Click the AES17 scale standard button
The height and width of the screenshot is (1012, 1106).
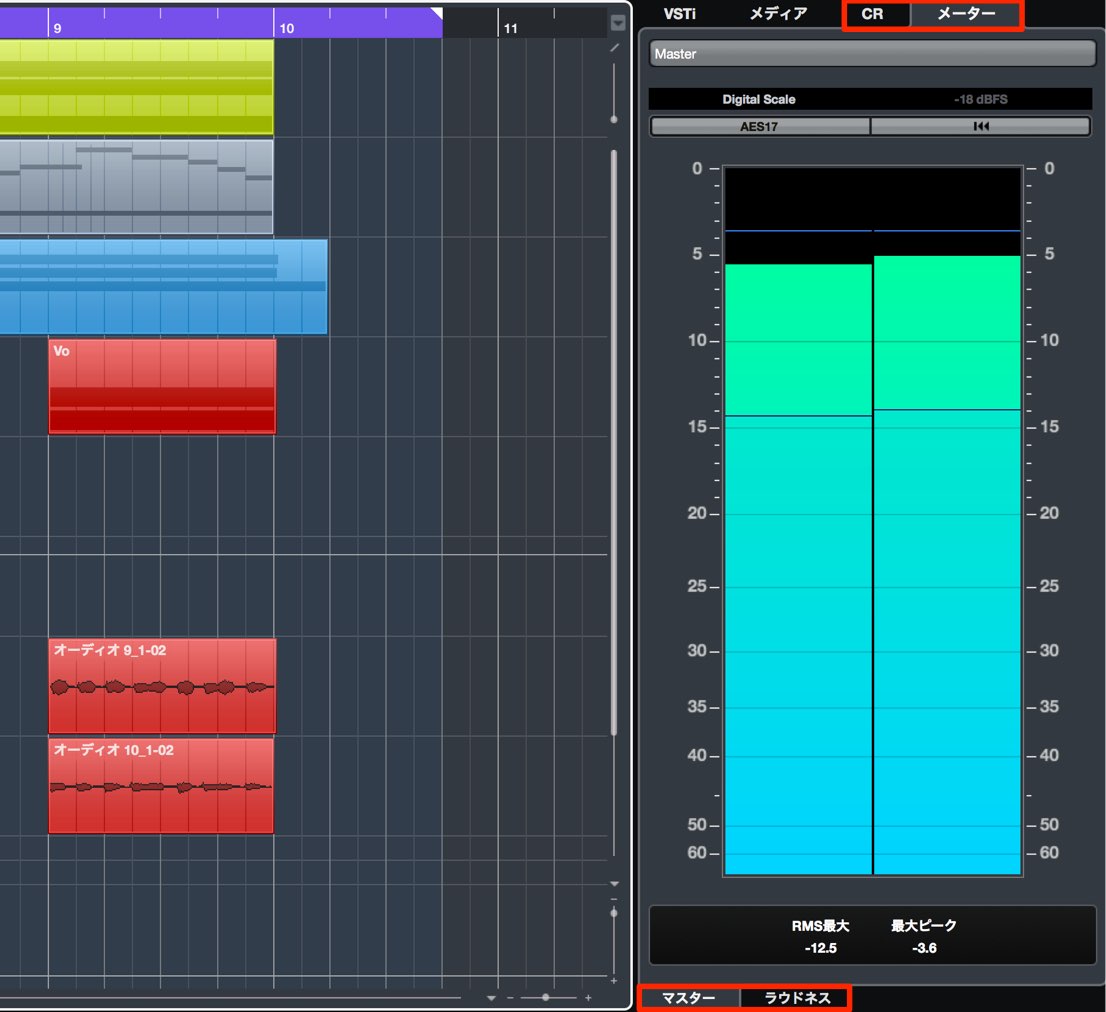[x=759, y=126]
